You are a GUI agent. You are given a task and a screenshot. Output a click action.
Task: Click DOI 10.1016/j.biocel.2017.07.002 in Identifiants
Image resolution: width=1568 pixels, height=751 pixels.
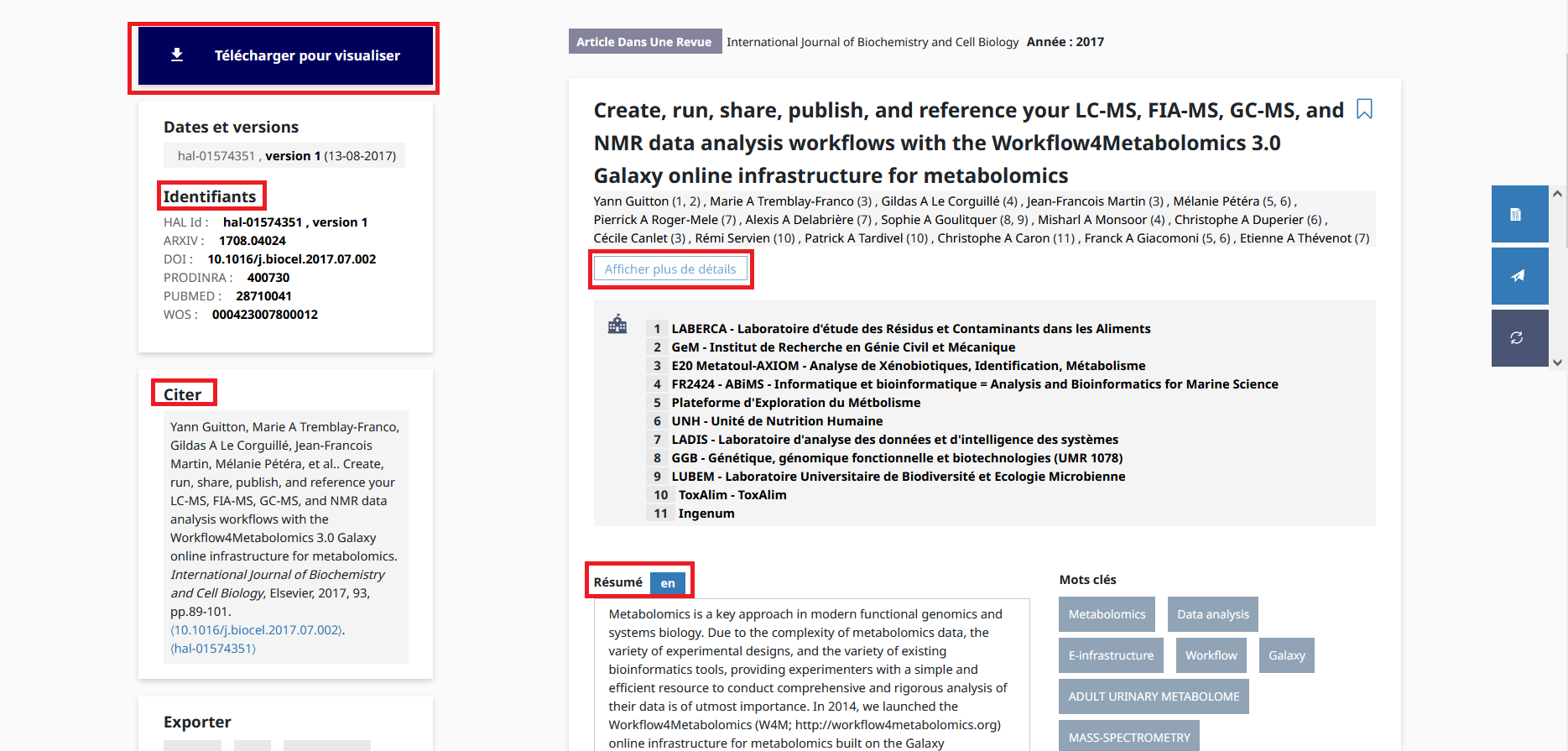(292, 259)
